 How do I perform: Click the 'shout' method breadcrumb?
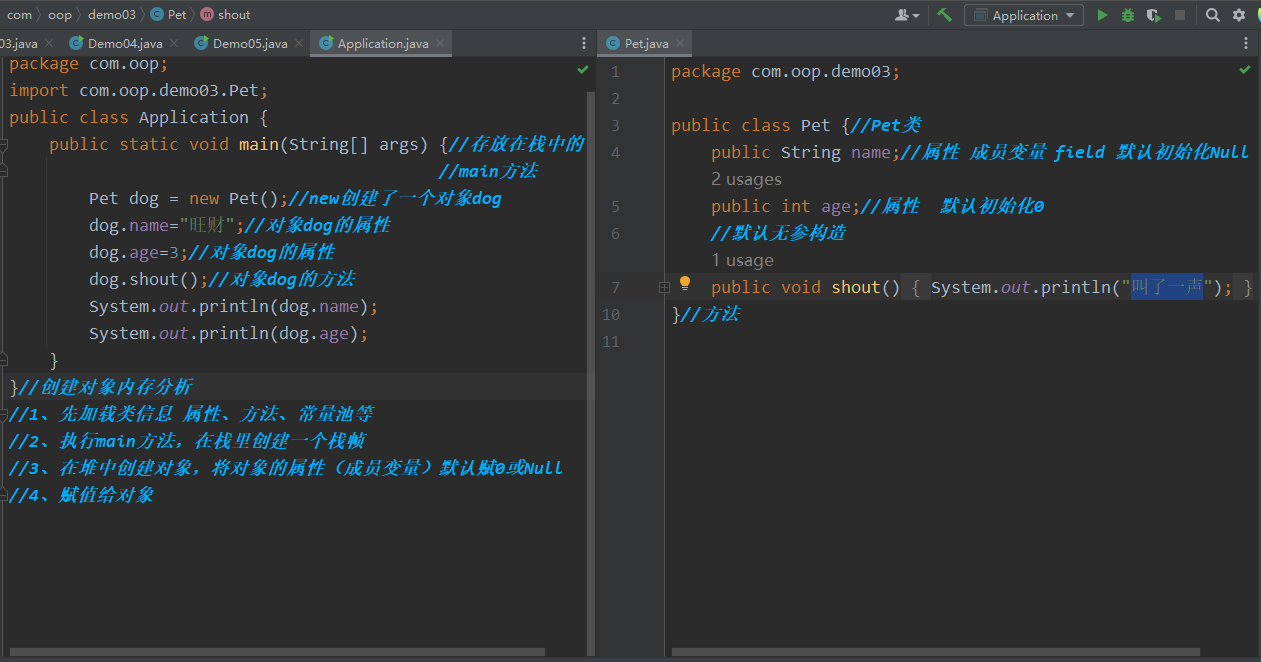[226, 15]
